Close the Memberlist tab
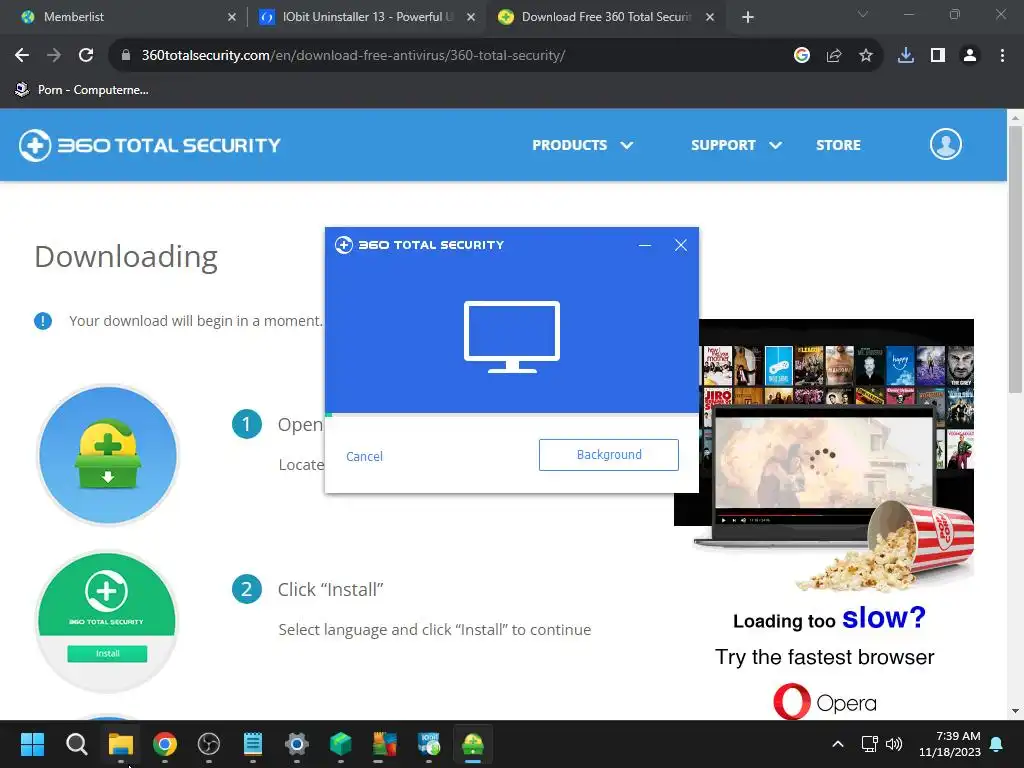 pyautogui.click(x=232, y=17)
